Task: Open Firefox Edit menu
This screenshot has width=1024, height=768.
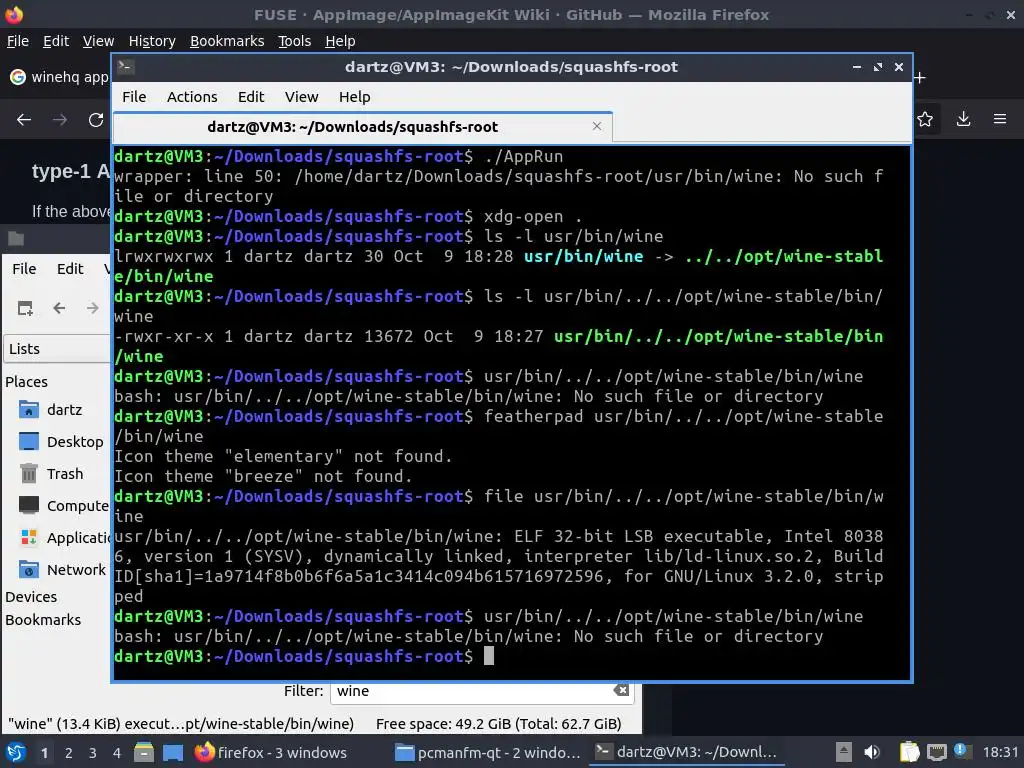Action: coord(56,41)
